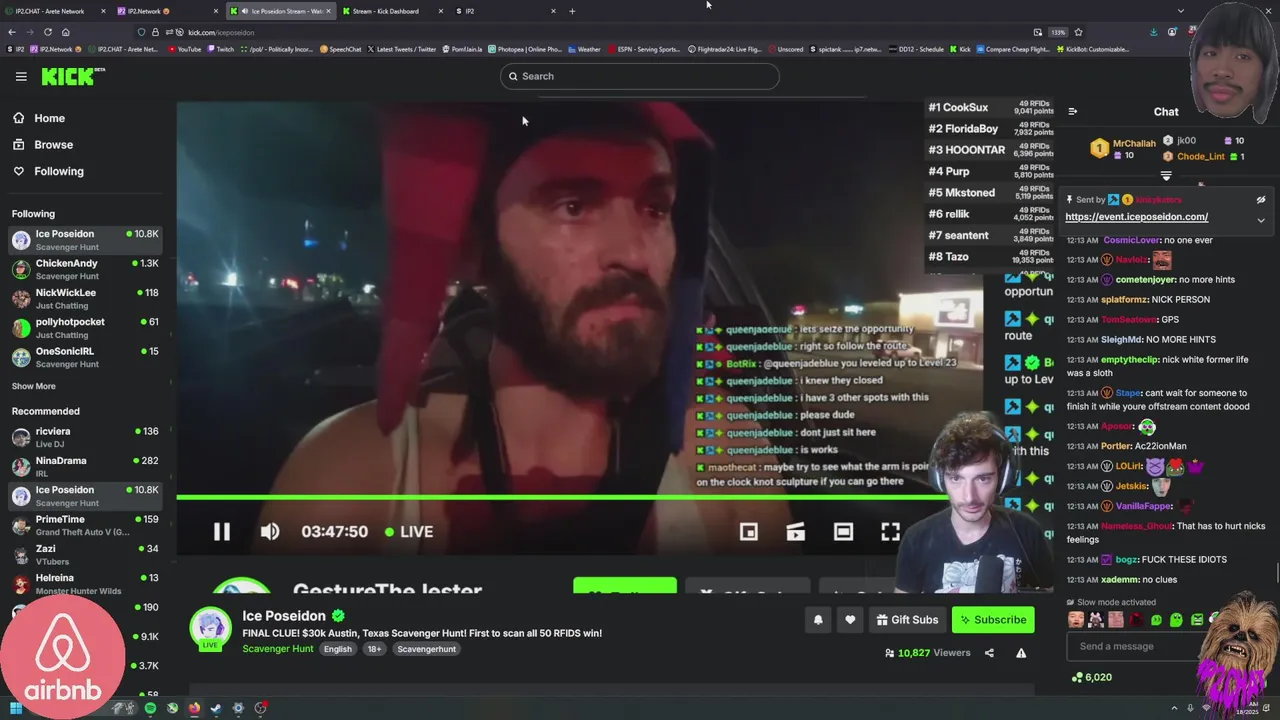The height and width of the screenshot is (720, 1280).
Task: Click the English language tag
Action: (x=337, y=649)
